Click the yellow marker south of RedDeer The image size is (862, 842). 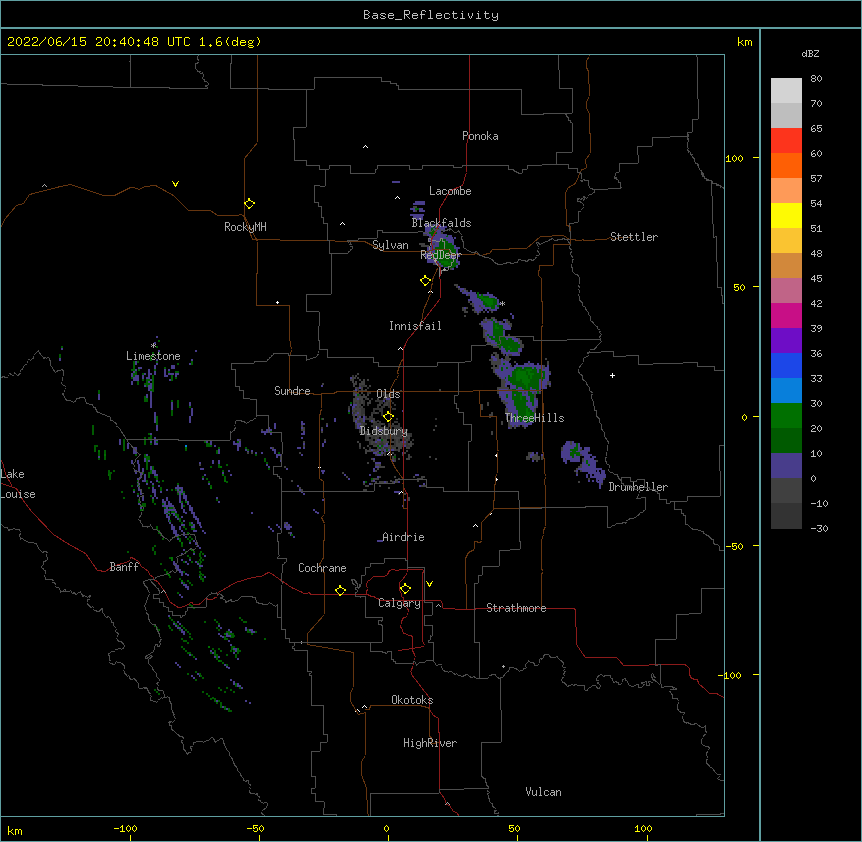point(425,280)
